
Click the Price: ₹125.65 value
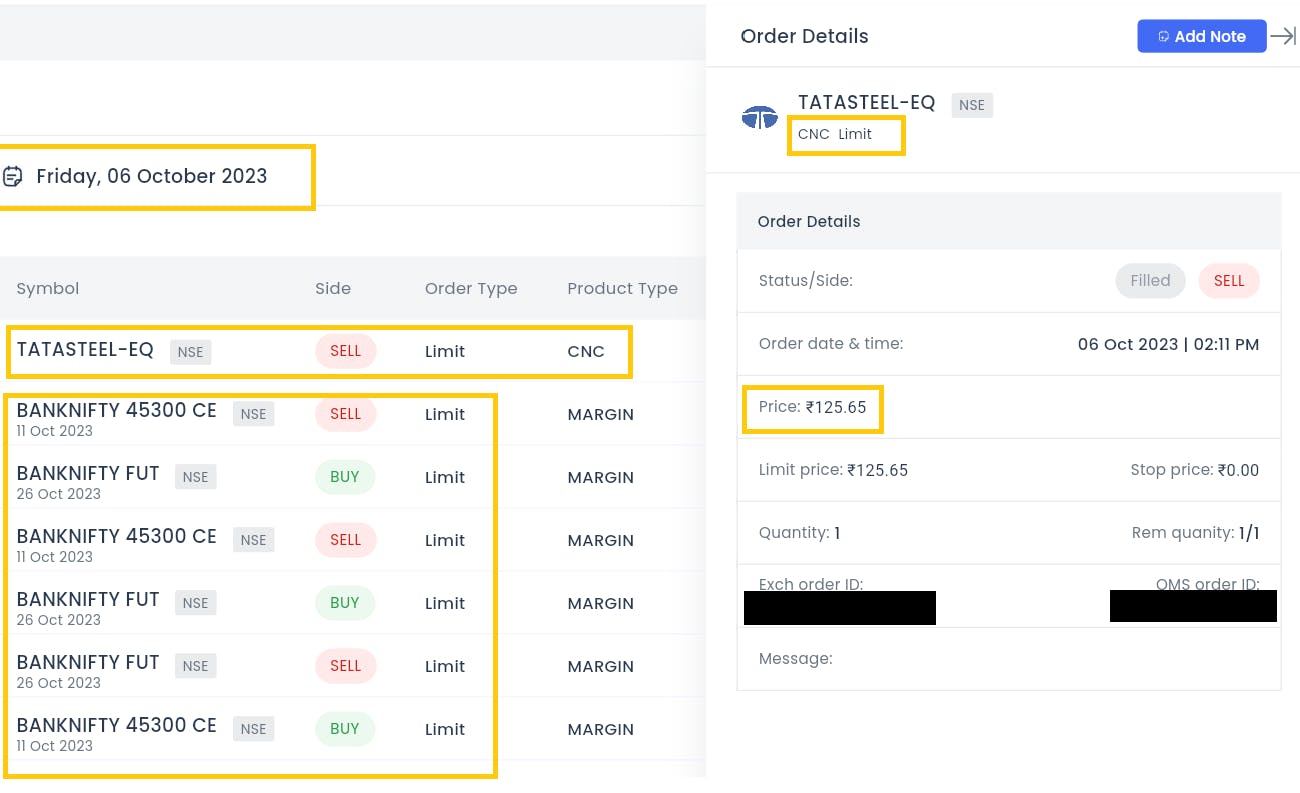point(813,407)
